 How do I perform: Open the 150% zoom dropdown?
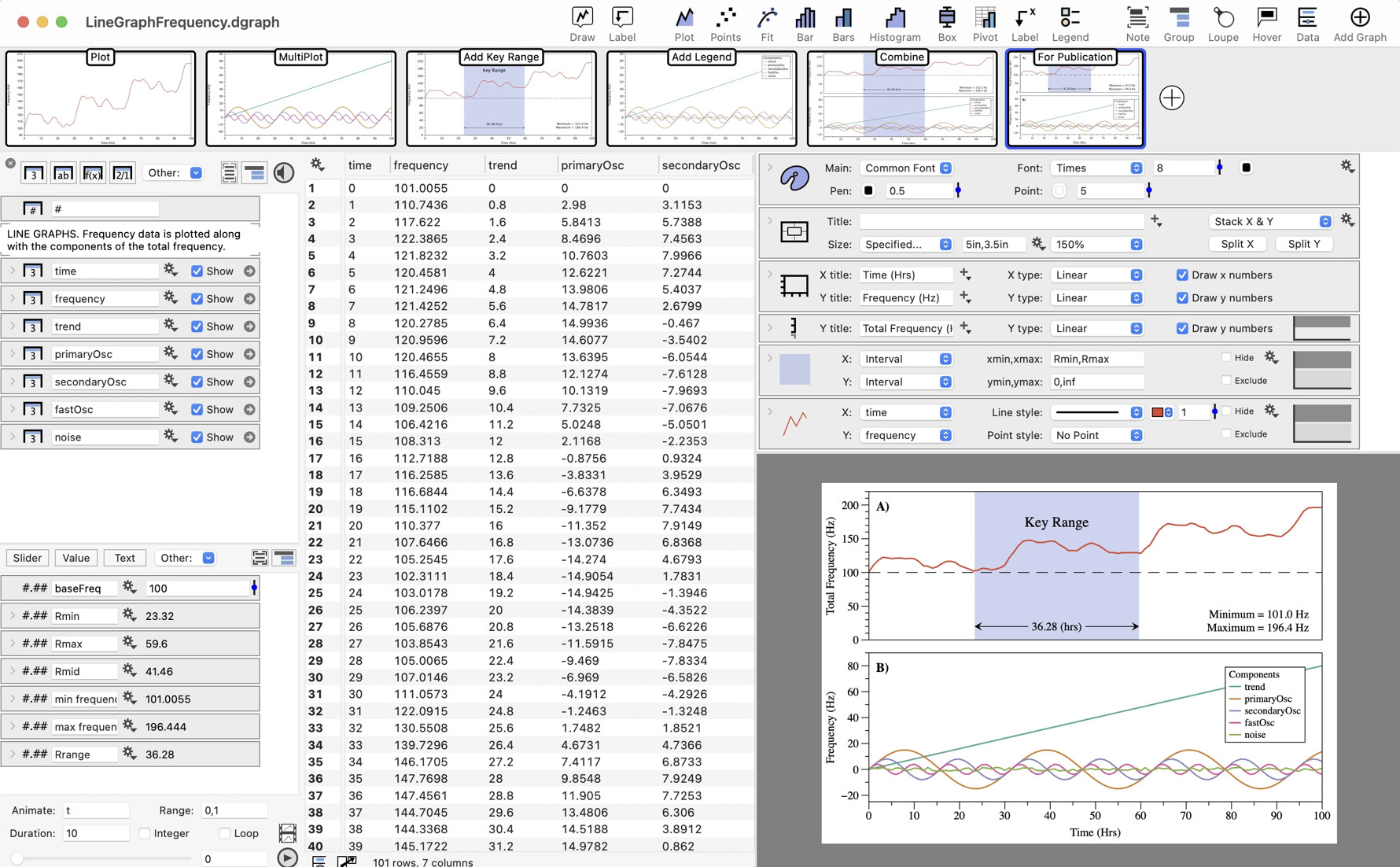(x=1096, y=244)
